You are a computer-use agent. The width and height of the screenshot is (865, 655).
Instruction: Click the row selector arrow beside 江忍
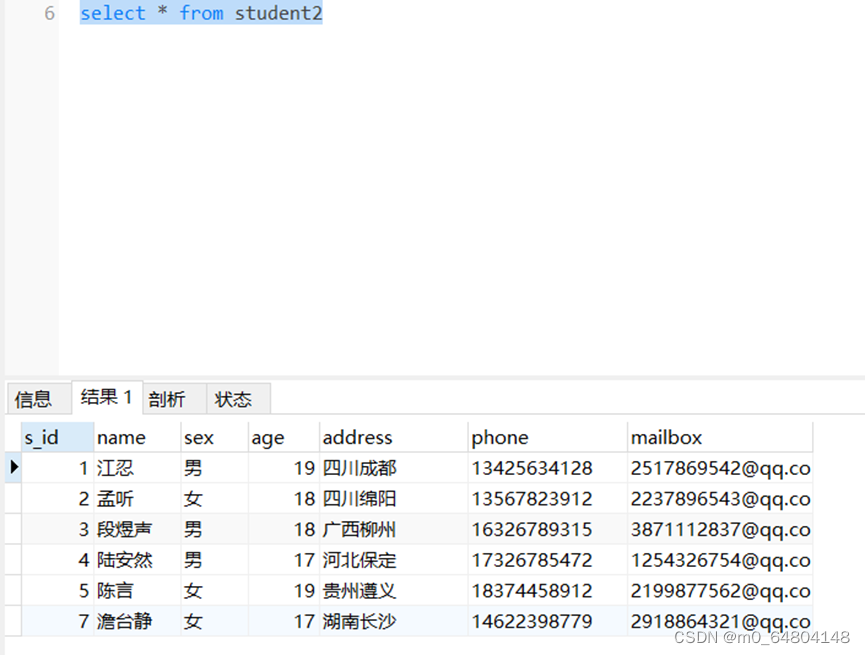coord(13,467)
